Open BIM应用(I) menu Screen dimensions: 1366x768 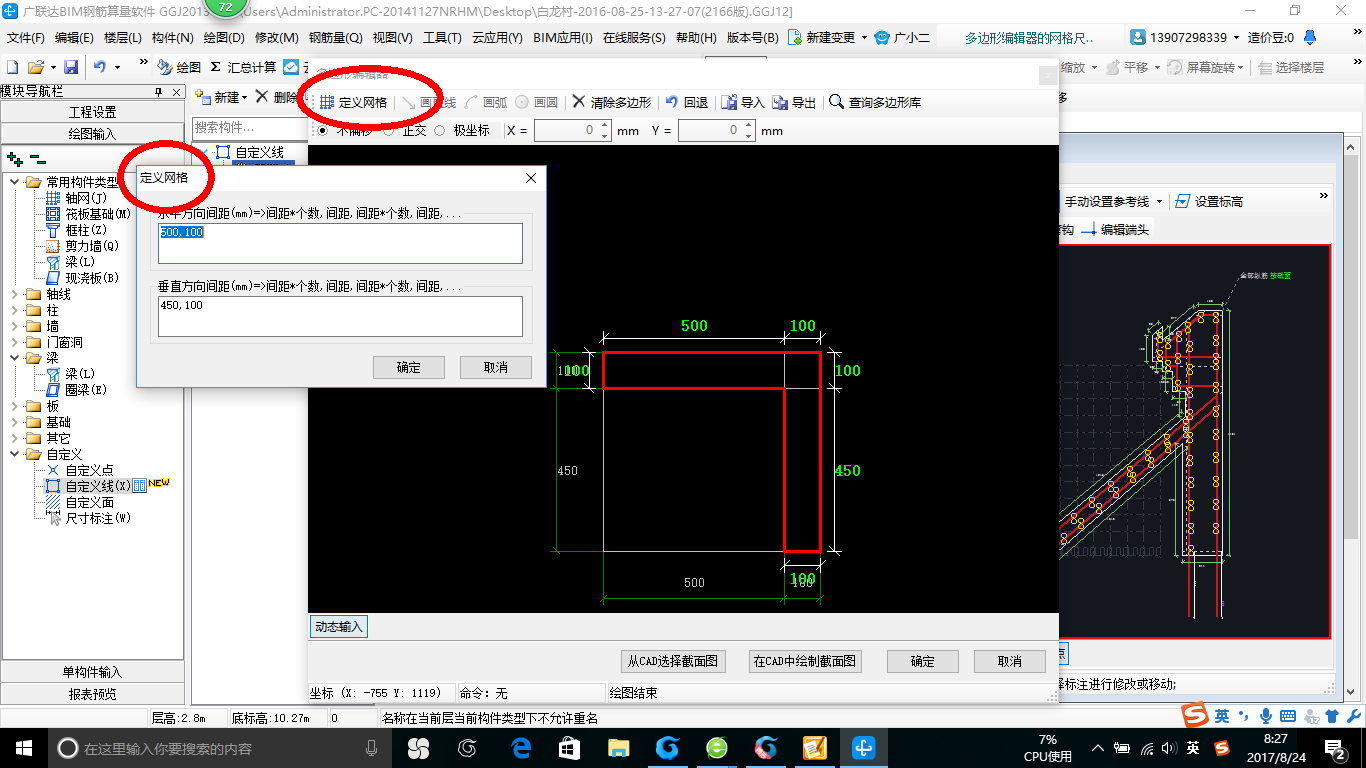(x=563, y=37)
